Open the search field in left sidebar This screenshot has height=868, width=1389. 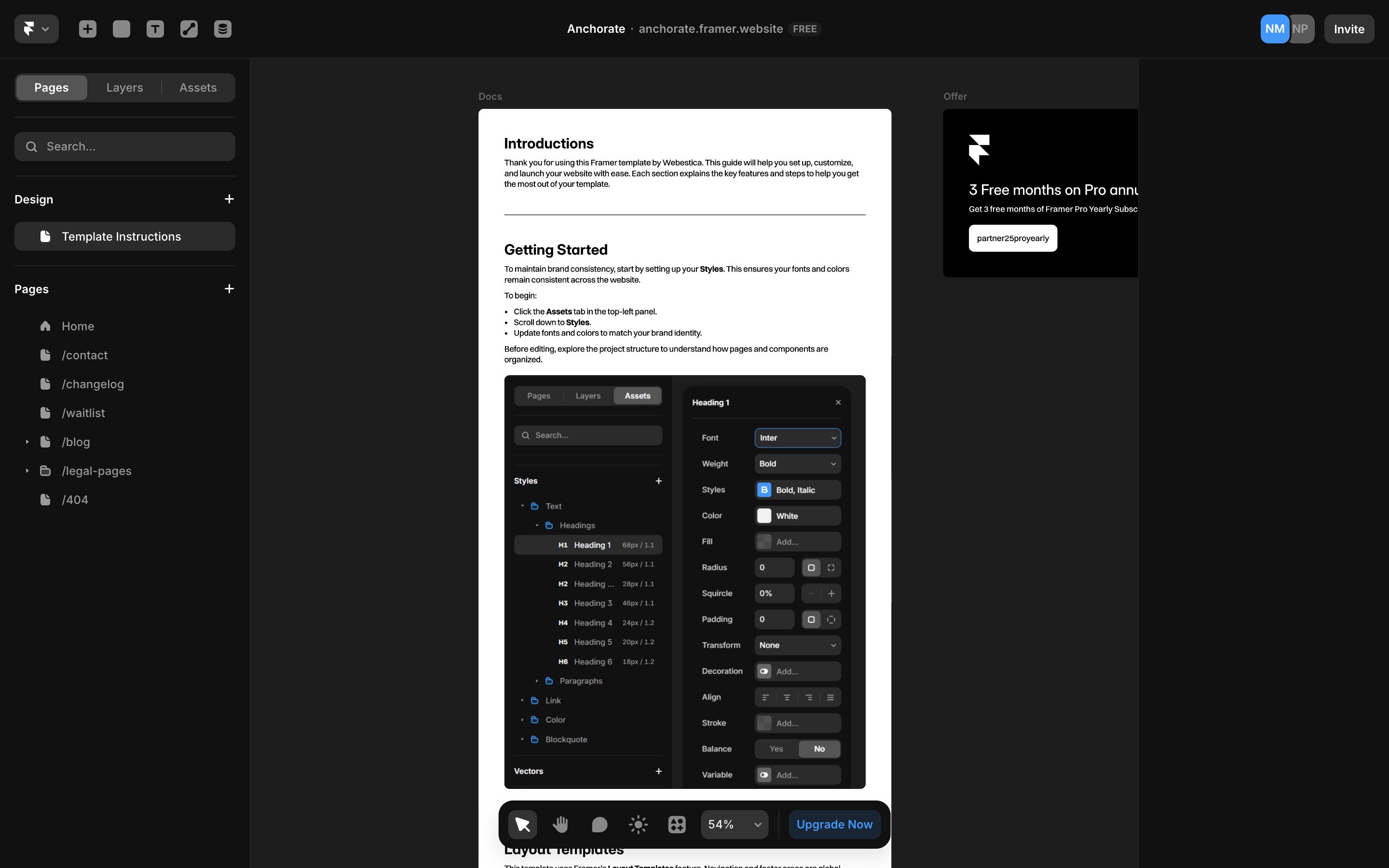(124, 147)
